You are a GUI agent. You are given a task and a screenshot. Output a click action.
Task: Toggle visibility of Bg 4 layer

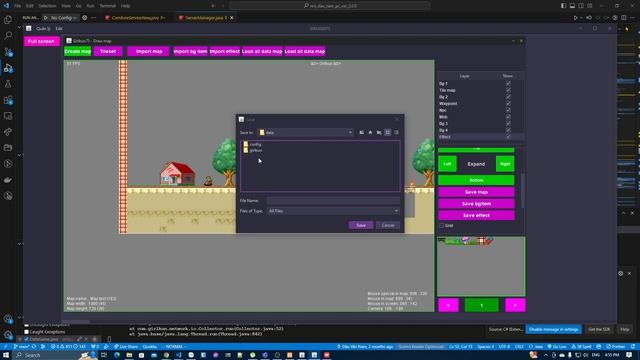(x=508, y=130)
